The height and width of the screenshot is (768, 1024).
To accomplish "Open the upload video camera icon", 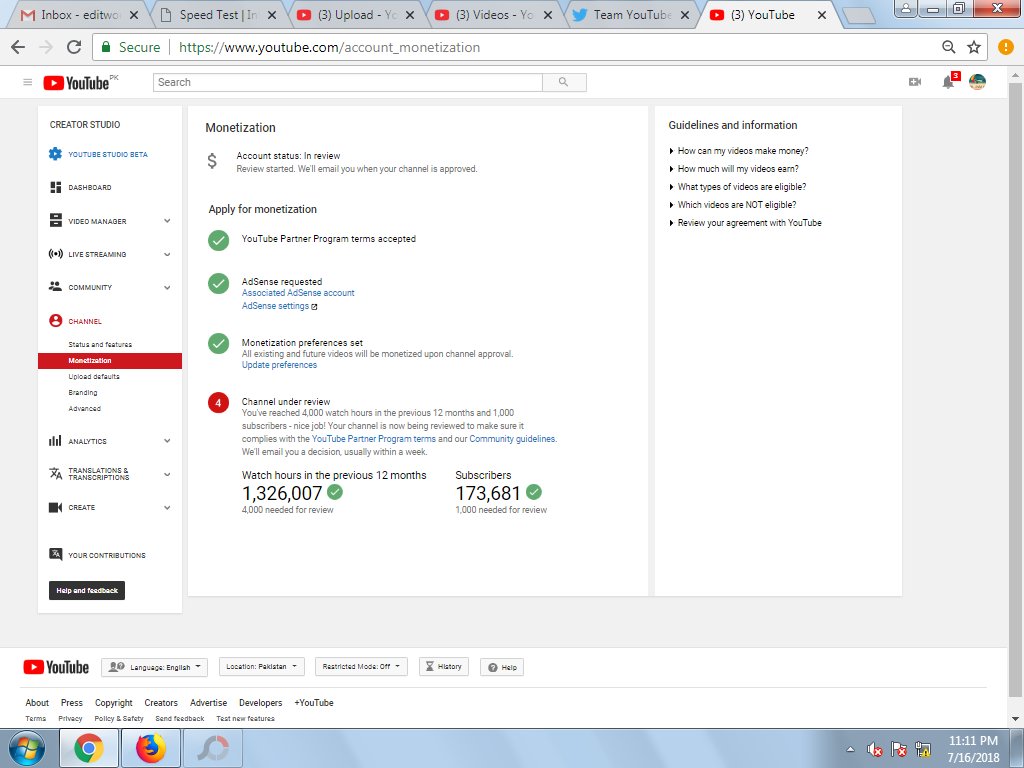I will click(x=915, y=82).
